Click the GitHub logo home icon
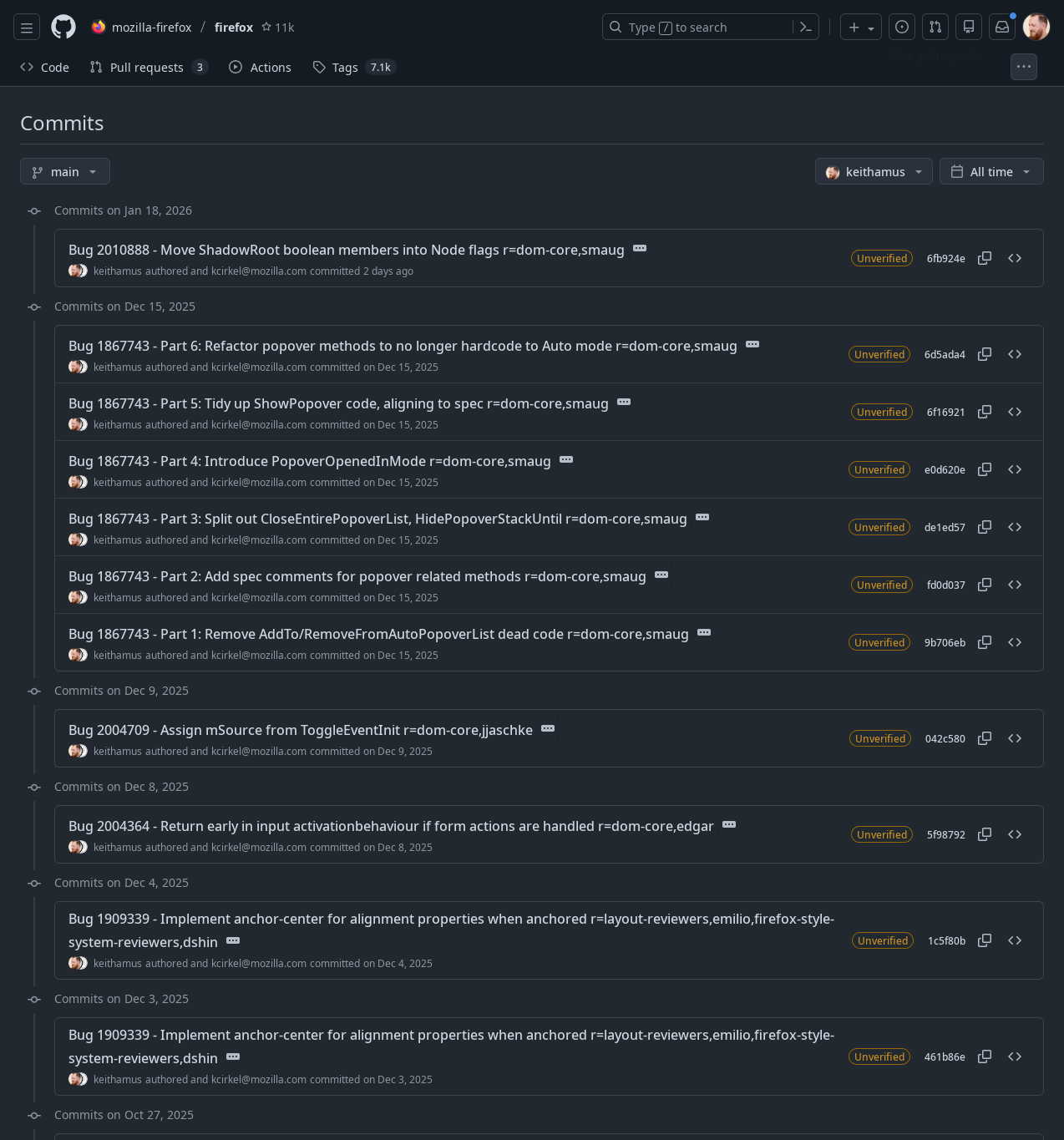The height and width of the screenshot is (1140, 1064). pyautogui.click(x=63, y=28)
